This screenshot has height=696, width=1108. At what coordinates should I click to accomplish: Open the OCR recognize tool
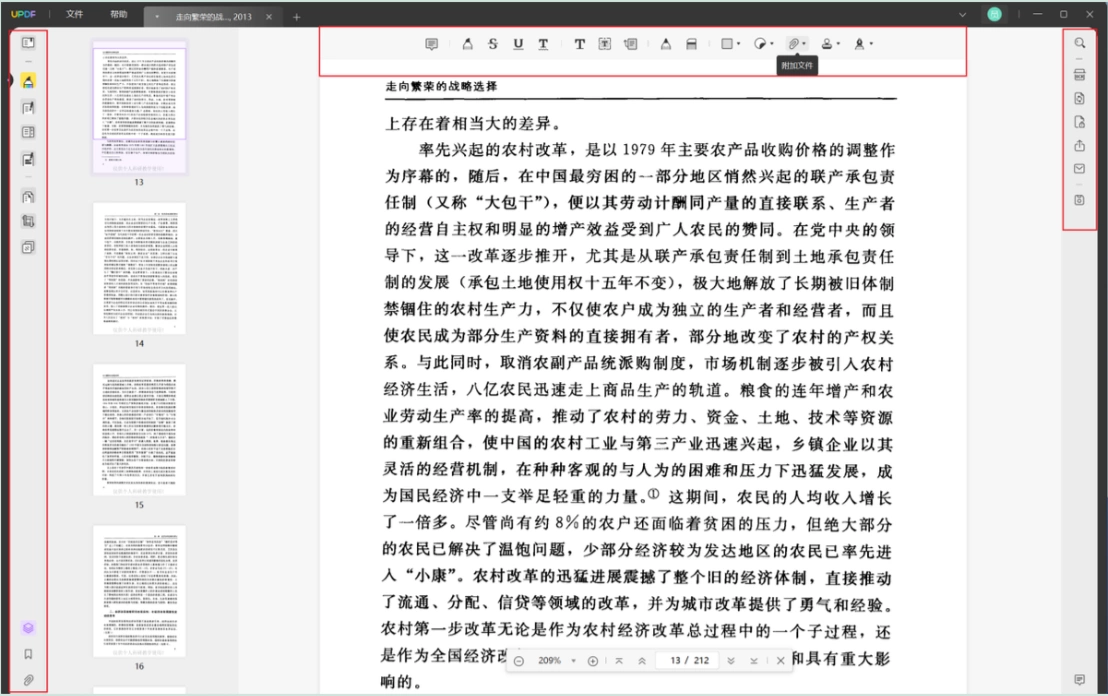click(1080, 75)
